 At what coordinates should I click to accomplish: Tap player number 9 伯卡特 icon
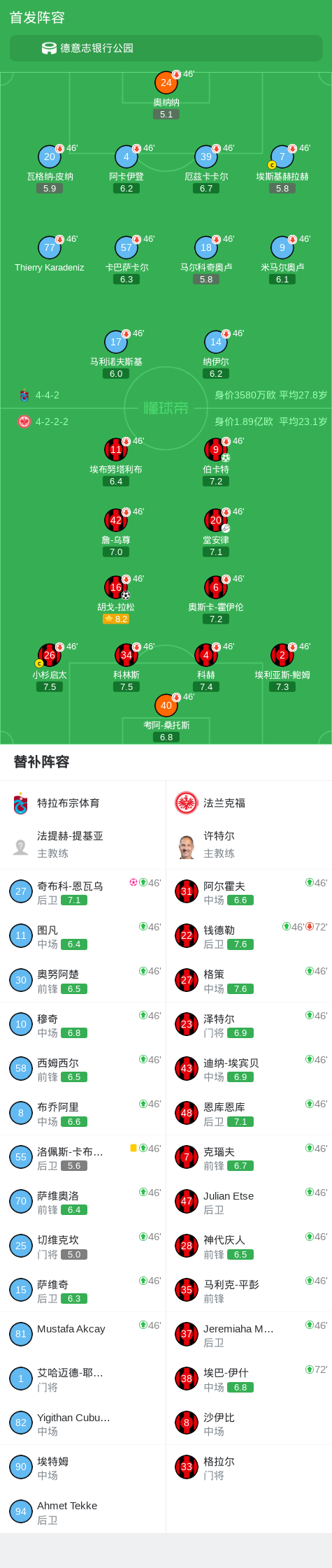tap(216, 449)
